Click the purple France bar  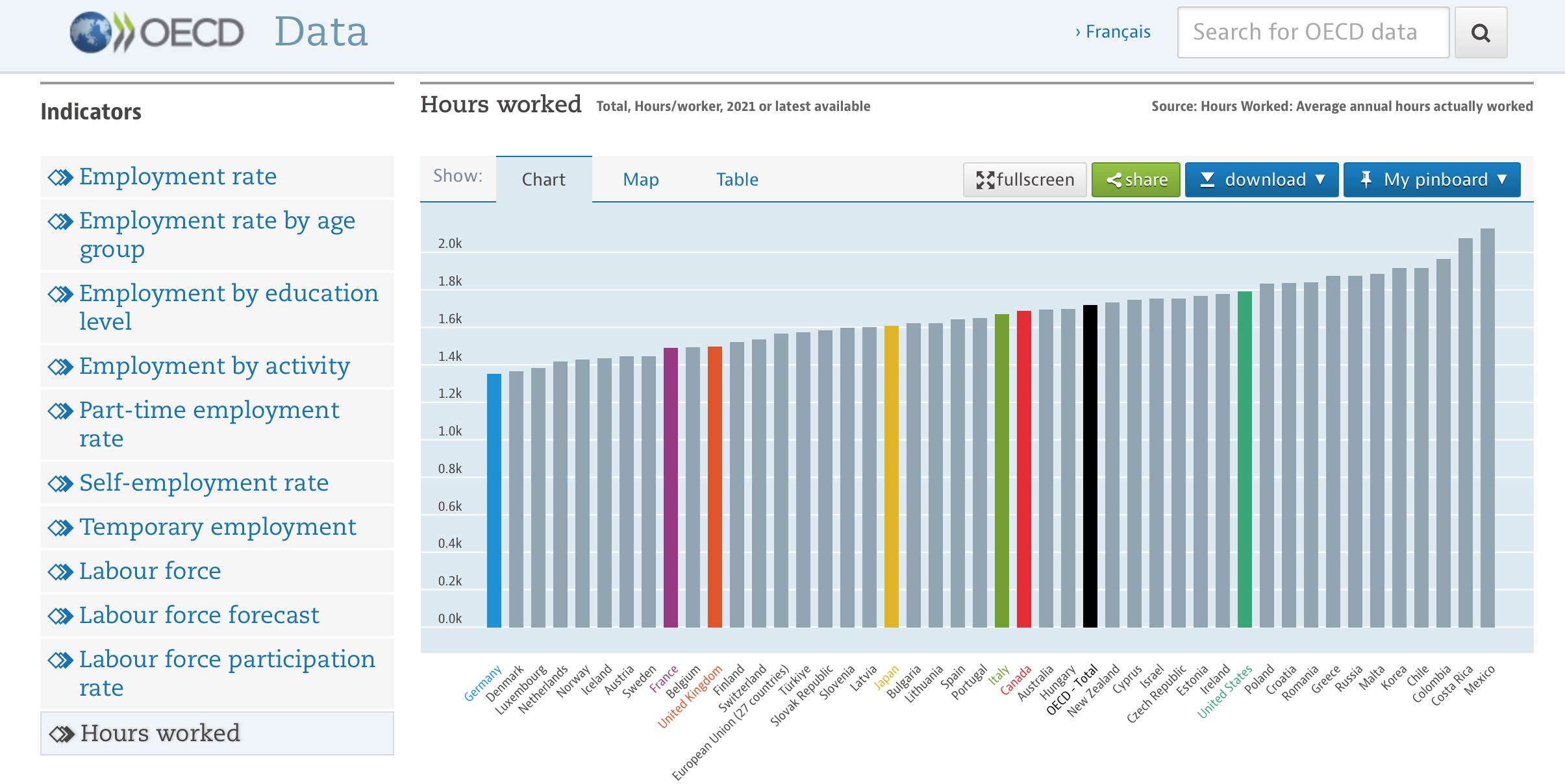671,487
